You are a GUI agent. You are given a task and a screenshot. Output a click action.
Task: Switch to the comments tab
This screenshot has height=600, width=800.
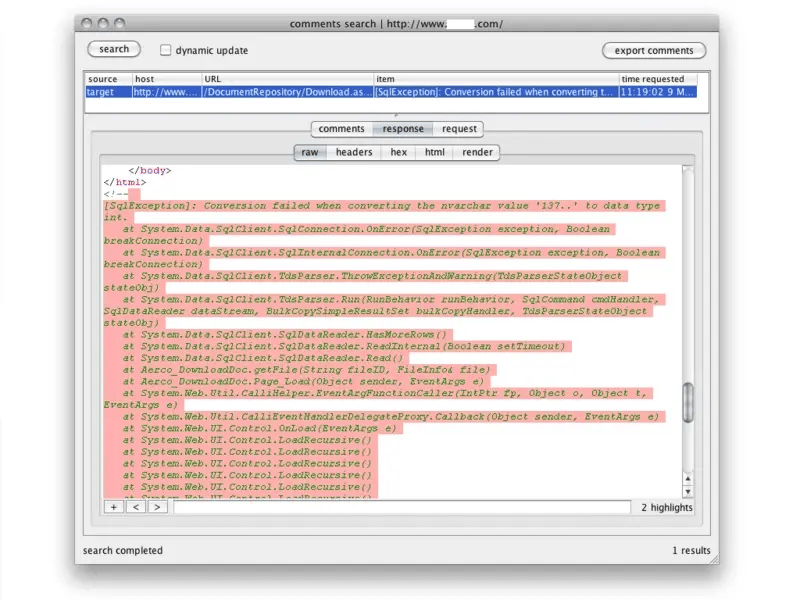[341, 128]
